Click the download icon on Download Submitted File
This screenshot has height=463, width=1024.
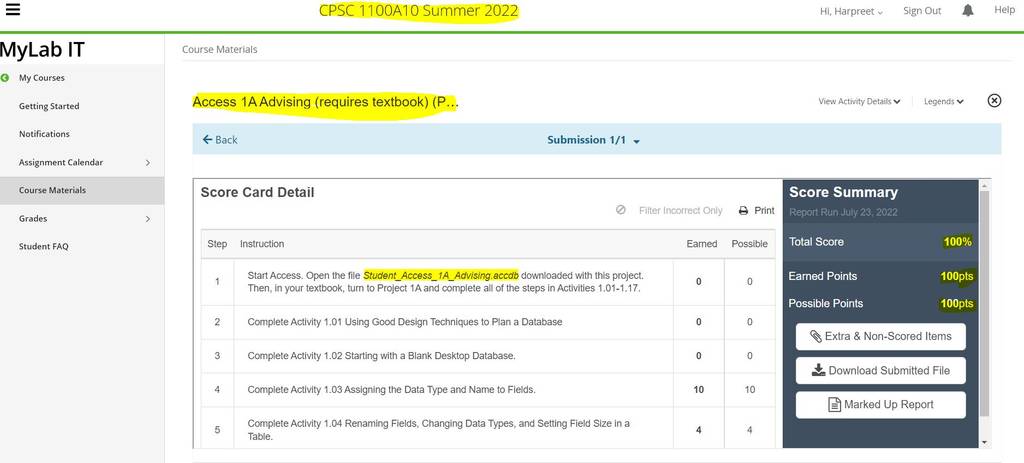818,370
